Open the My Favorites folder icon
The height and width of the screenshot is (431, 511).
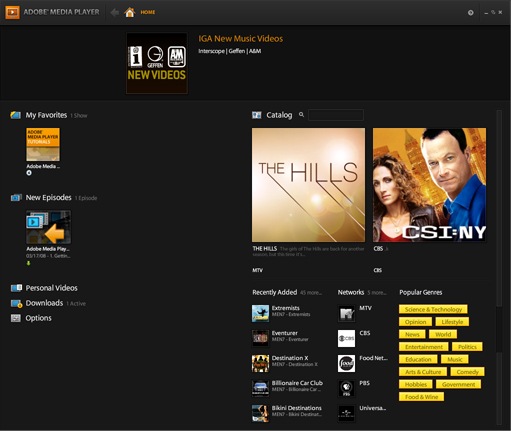pos(16,115)
